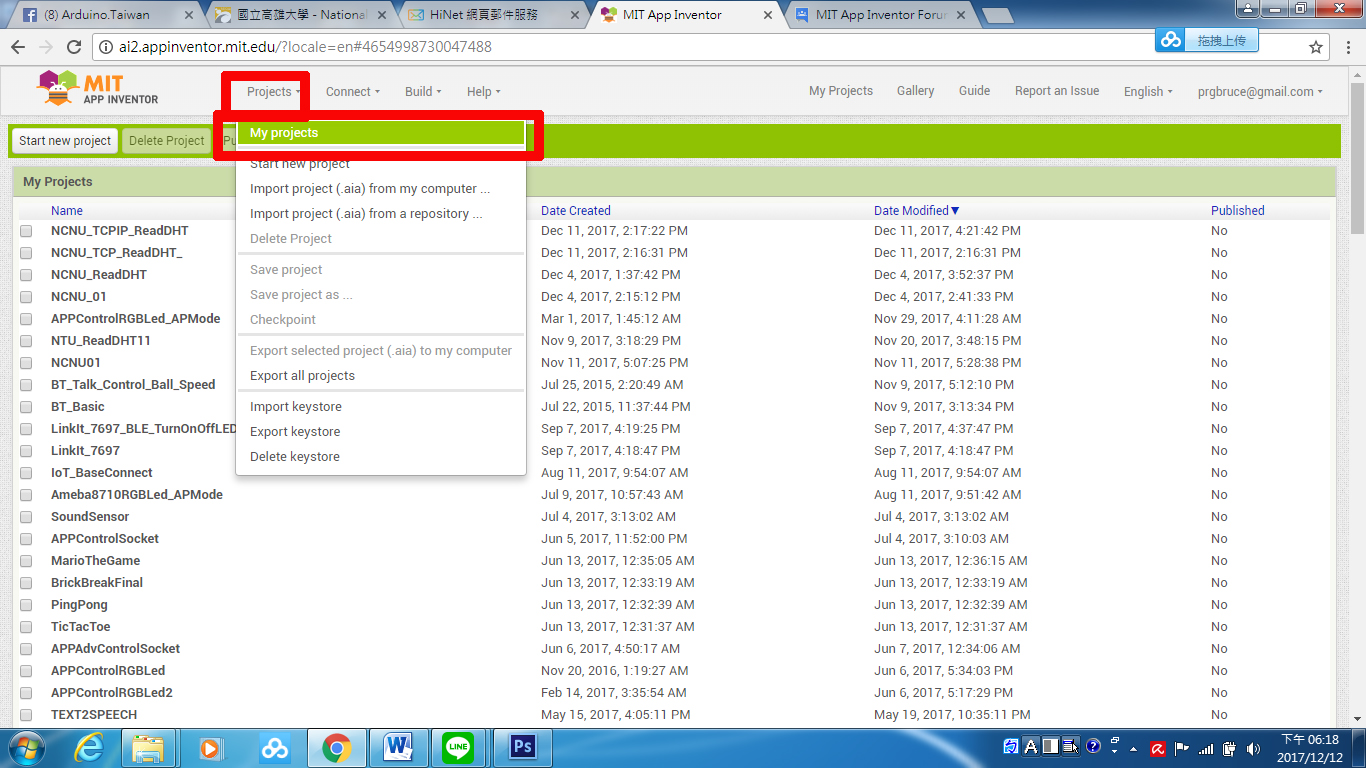Image resolution: width=1366 pixels, height=768 pixels.
Task: Tick checkbox for BT_Basic
Action: point(27,407)
